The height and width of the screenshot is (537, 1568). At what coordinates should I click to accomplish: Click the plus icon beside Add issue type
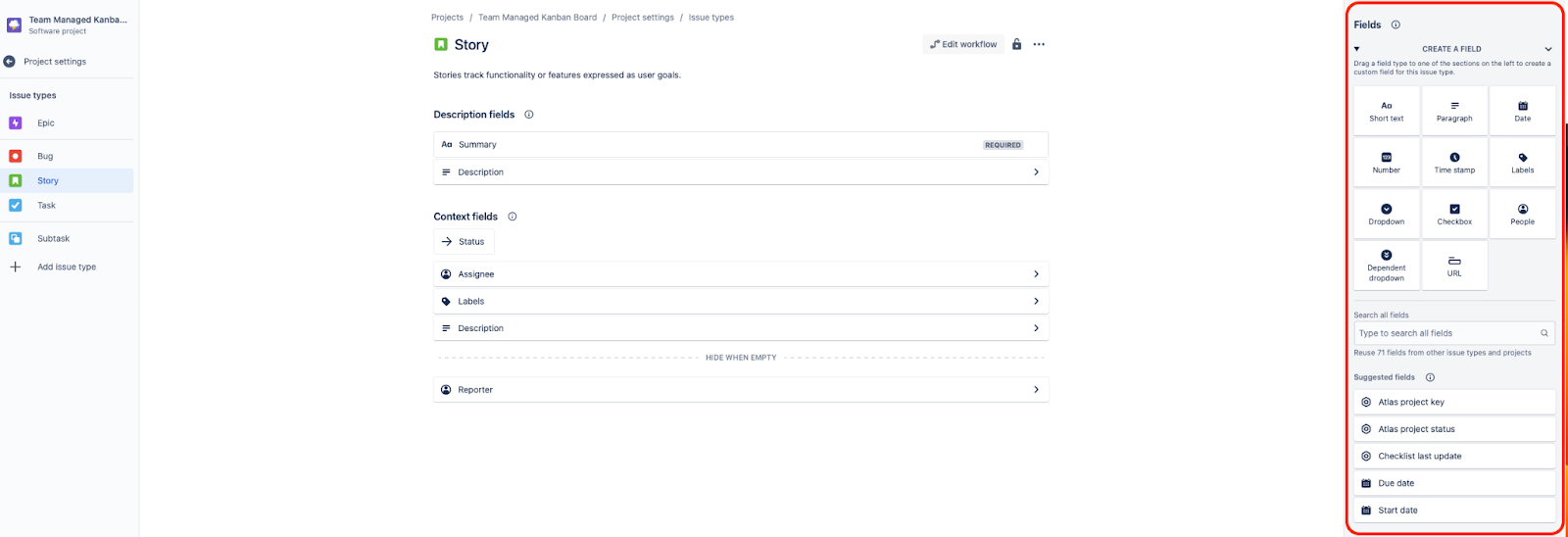16,267
